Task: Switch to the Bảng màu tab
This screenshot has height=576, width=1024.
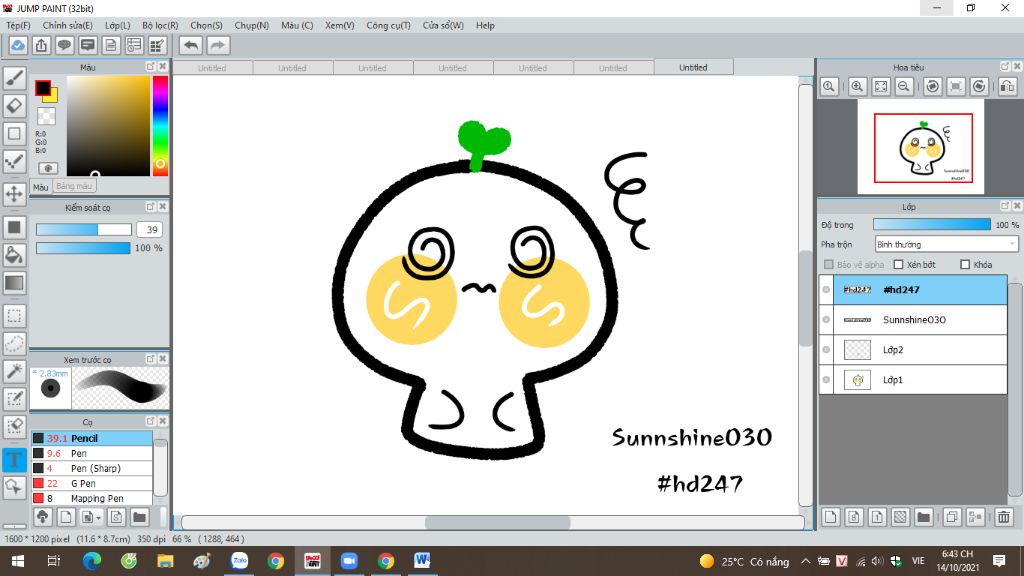Action: point(74,186)
